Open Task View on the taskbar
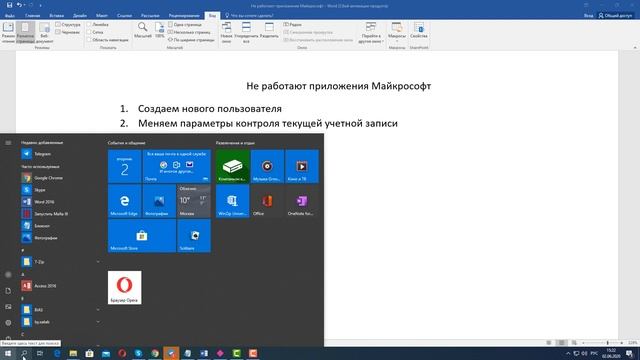The image size is (640, 360). [40, 353]
